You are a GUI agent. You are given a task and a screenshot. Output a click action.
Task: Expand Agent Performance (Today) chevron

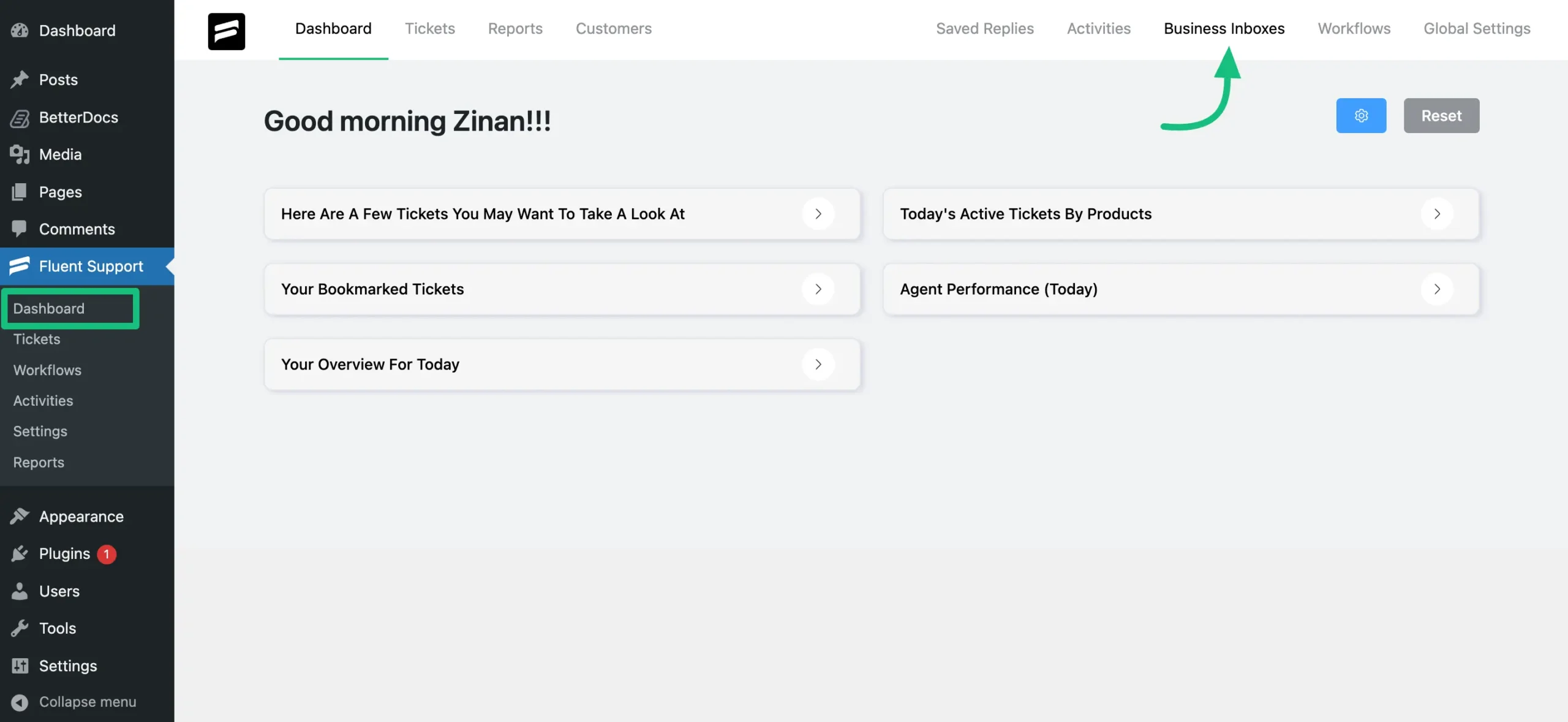[x=1437, y=289]
